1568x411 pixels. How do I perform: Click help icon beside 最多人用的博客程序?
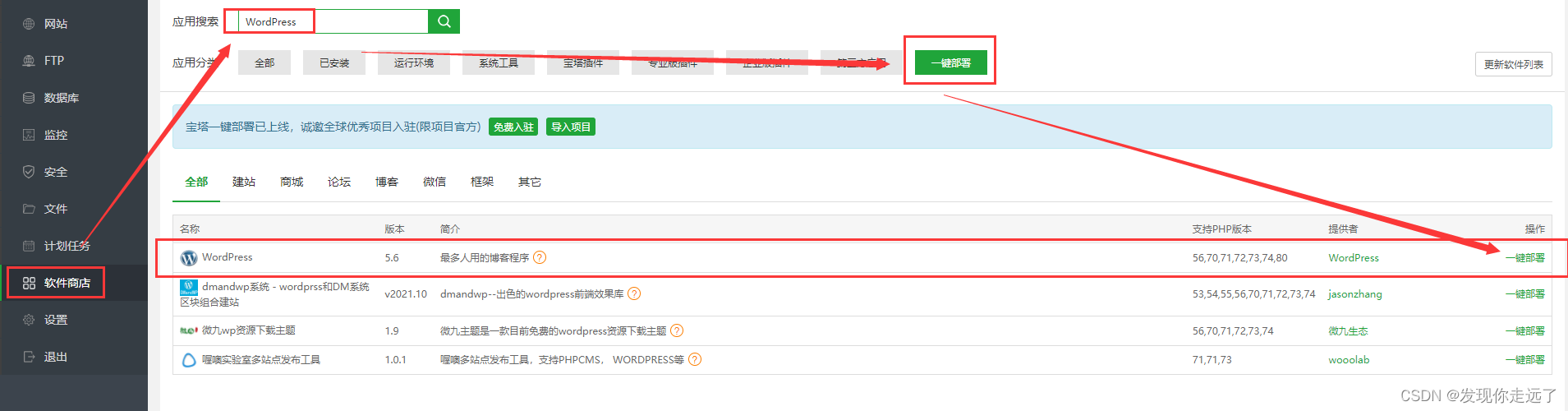540,257
